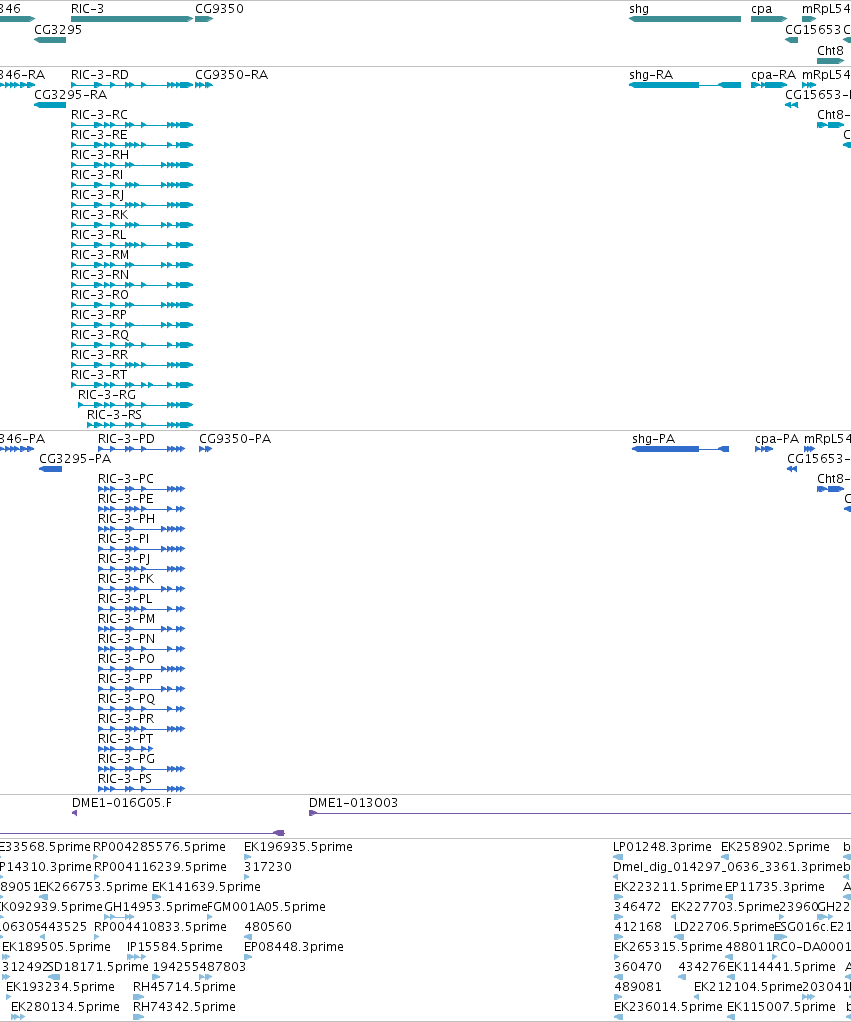Click EST EK280134.5prime label
Screen dimensions: 851x1022
(x=65, y=1006)
